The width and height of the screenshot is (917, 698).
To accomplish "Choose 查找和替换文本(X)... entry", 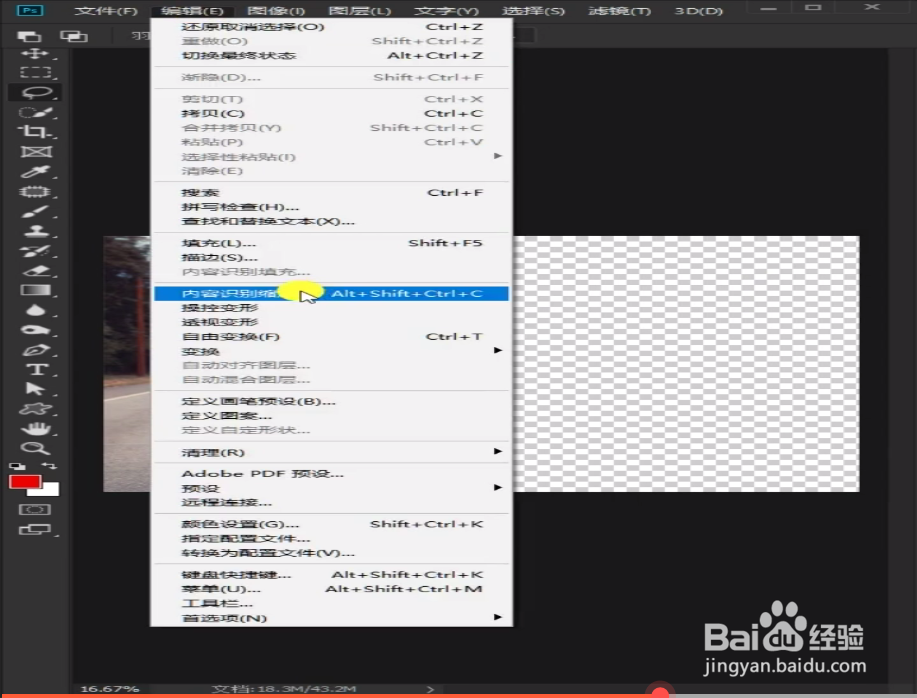I will 332,222.
